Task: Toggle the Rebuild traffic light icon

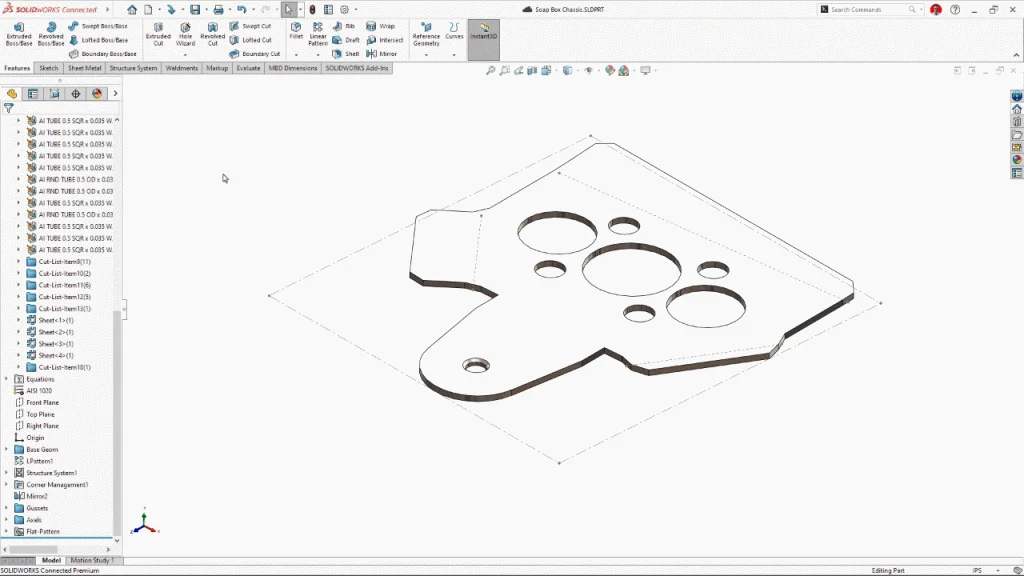Action: coord(312,9)
